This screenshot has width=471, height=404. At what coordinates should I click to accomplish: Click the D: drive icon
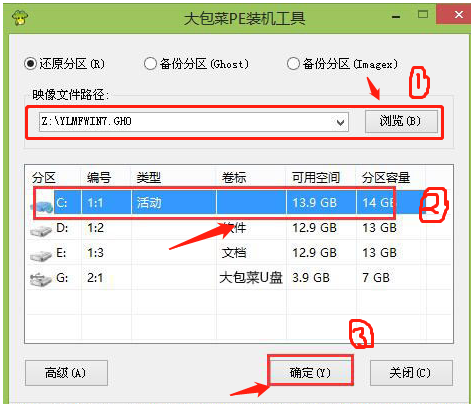(x=41, y=230)
